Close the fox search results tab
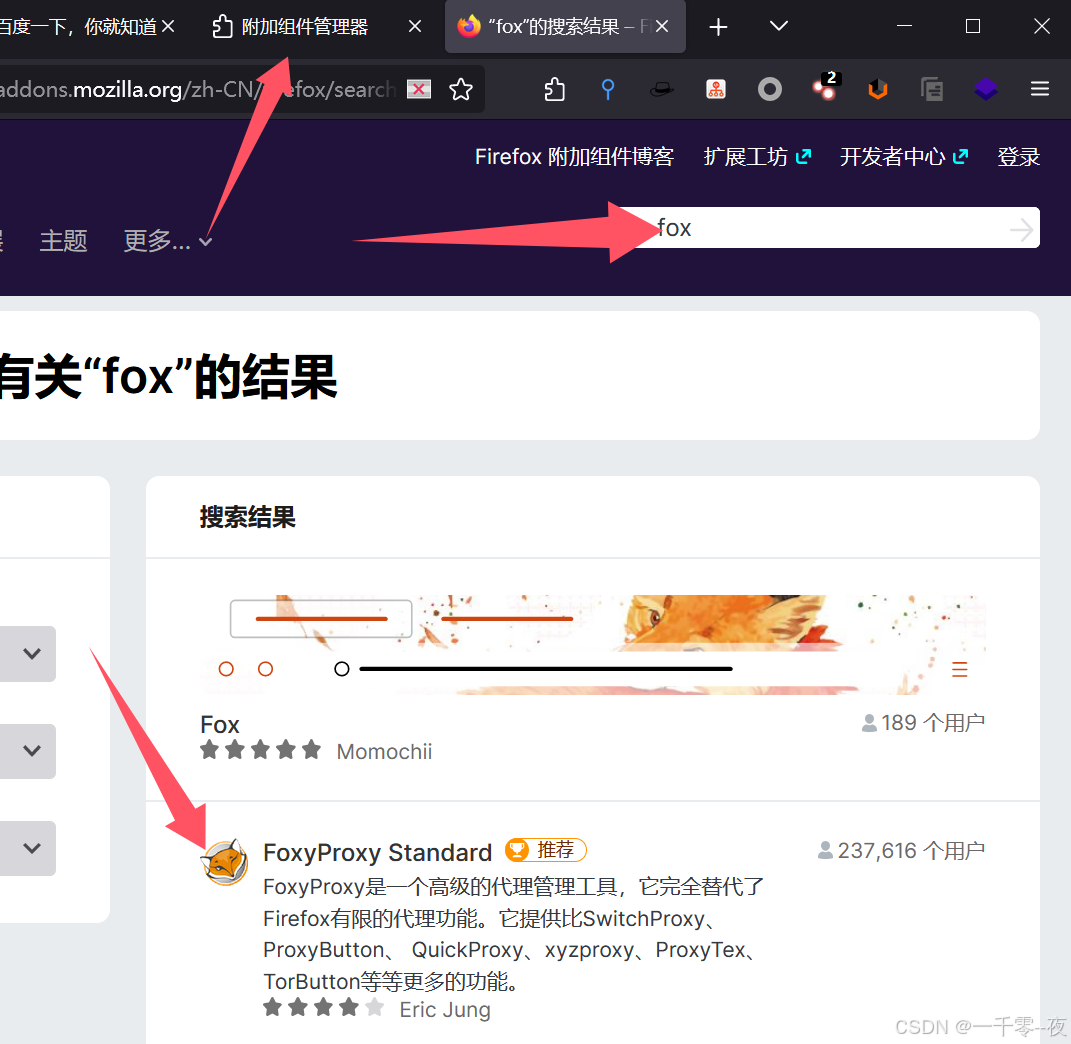The image size is (1071, 1044). tap(662, 27)
